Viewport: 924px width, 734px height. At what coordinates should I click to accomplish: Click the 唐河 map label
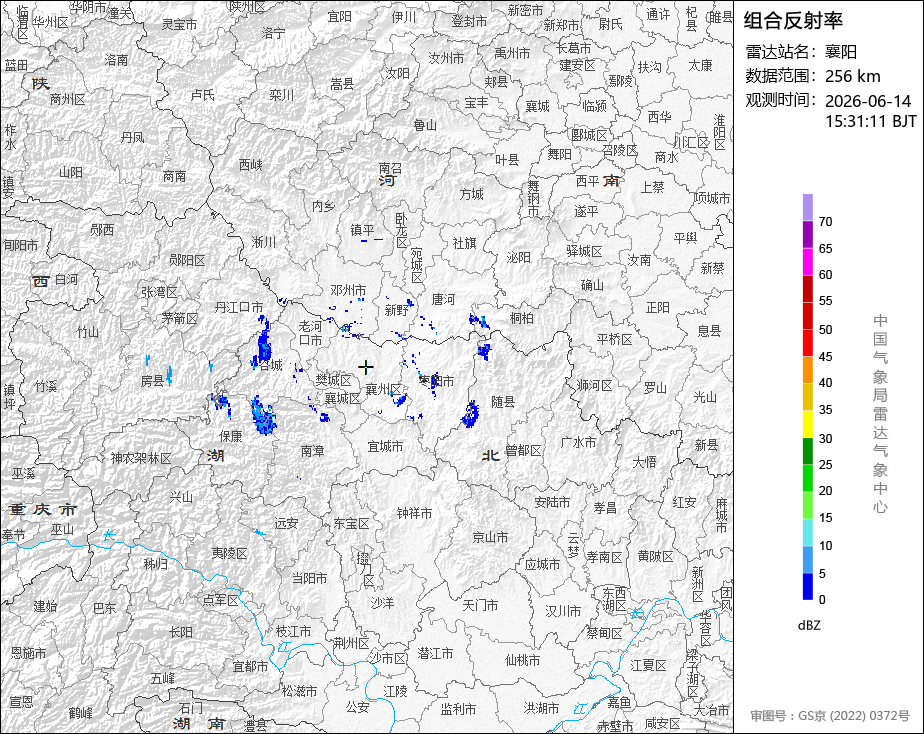tap(443, 299)
